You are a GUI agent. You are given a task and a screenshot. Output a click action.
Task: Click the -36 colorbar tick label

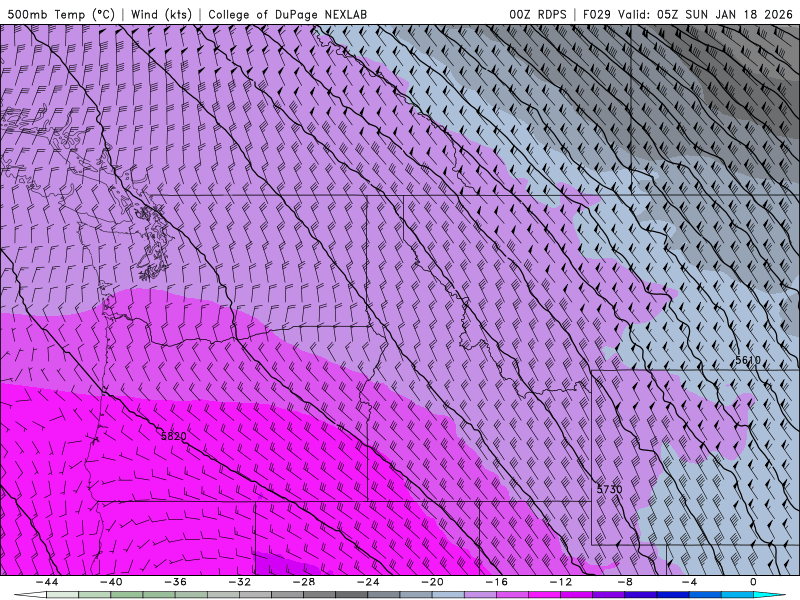(x=175, y=582)
